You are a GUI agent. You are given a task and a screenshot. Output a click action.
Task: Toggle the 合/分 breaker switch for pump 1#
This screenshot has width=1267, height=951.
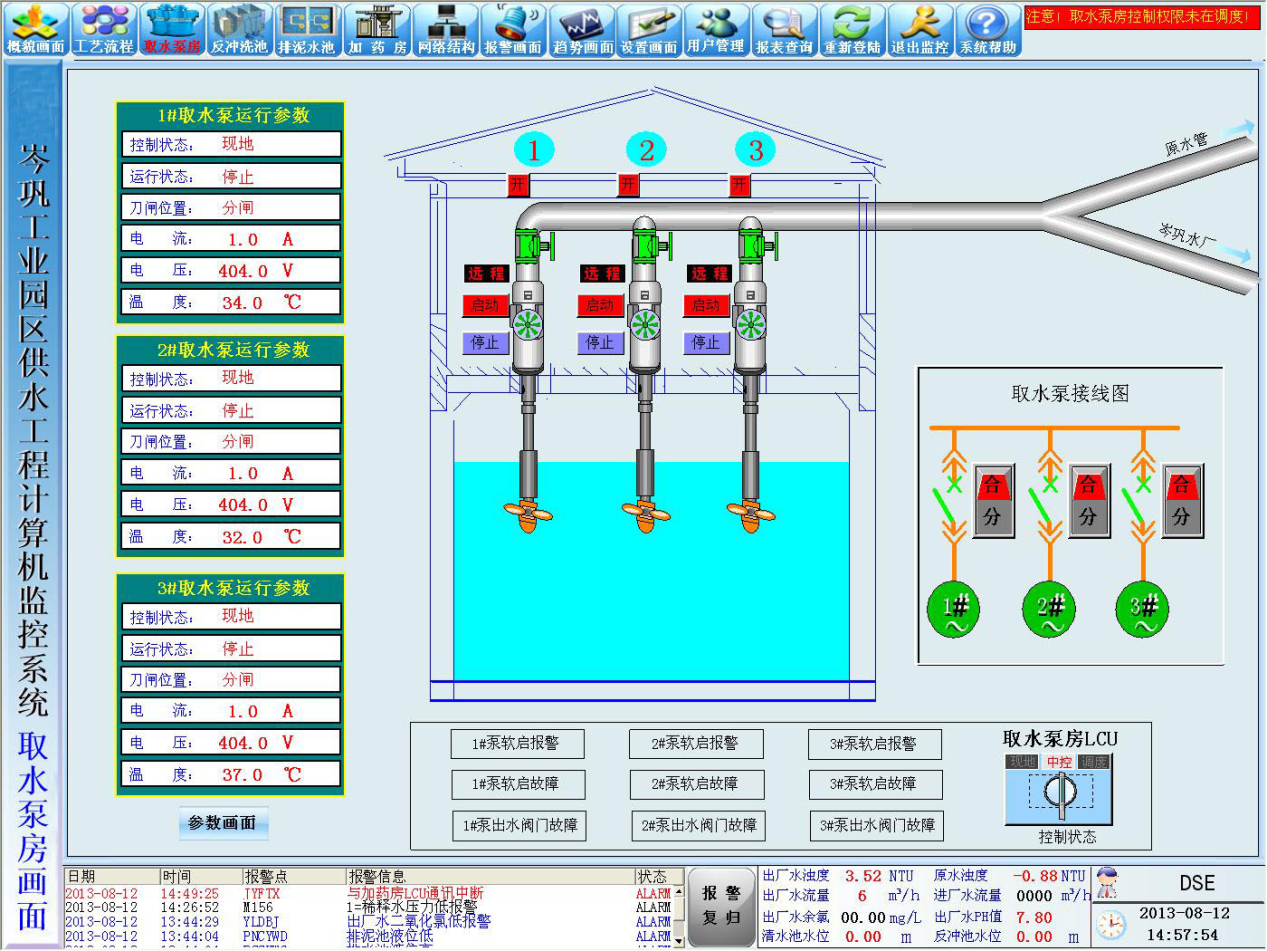coord(993,500)
